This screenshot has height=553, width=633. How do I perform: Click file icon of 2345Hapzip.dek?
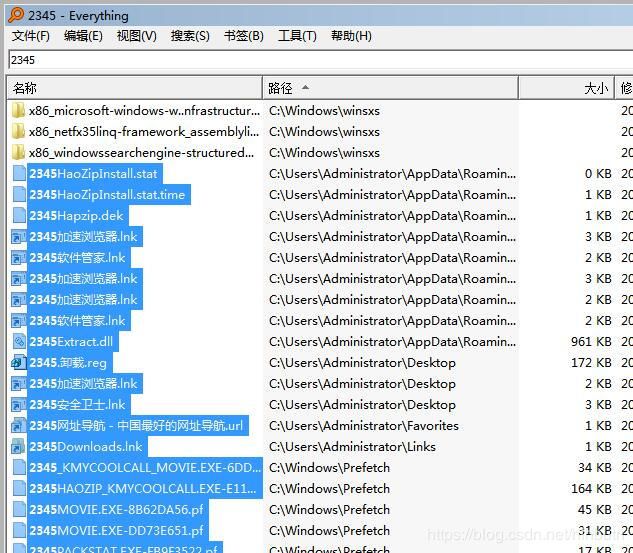[x=19, y=216]
